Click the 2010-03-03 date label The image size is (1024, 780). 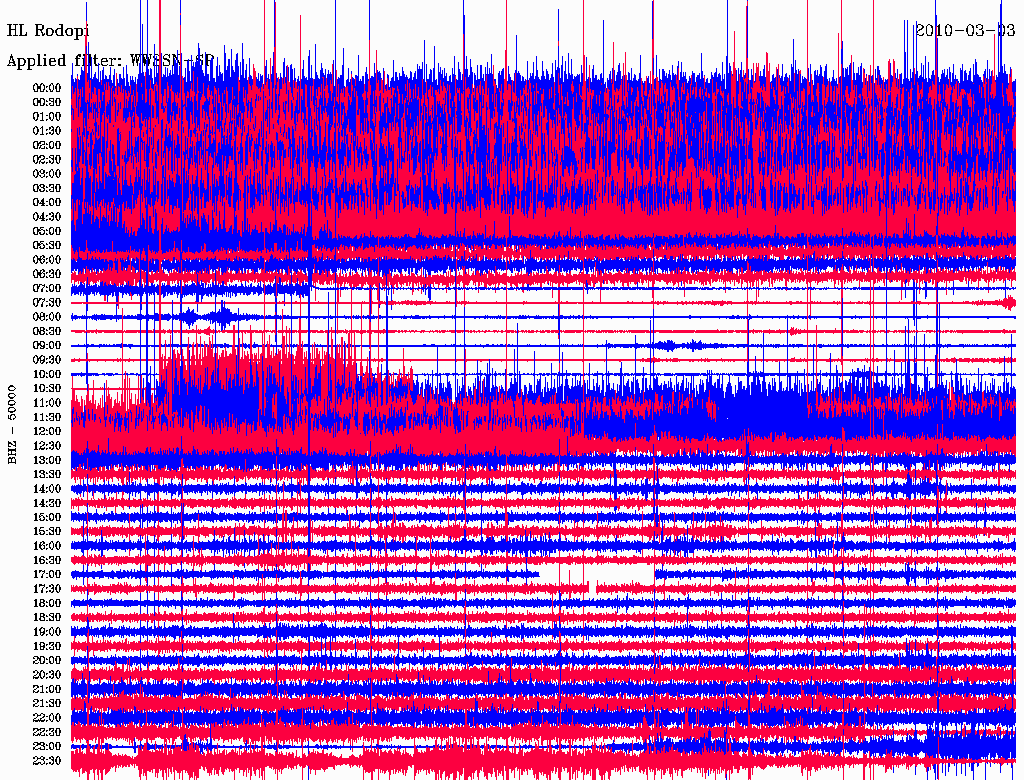tap(965, 30)
